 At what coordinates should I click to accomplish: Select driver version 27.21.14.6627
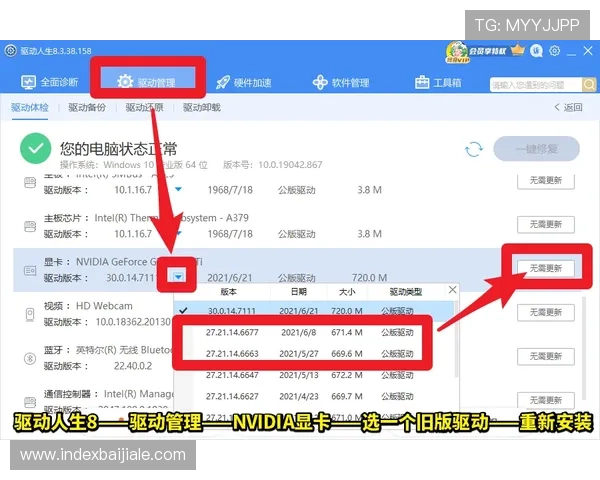tap(314, 396)
